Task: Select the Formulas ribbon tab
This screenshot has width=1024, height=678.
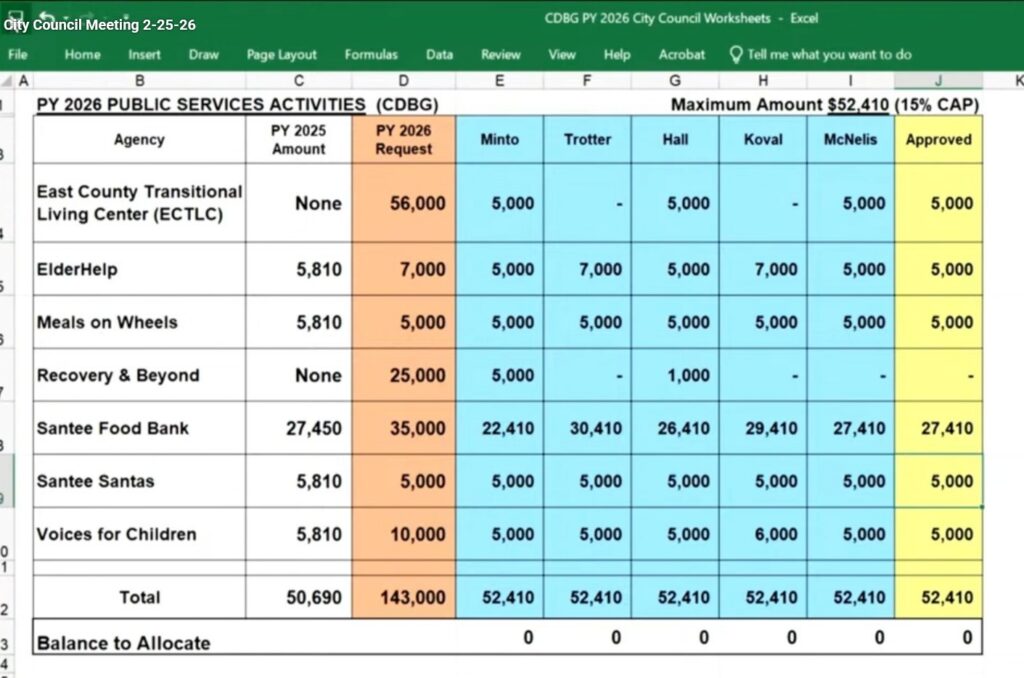Action: click(371, 55)
